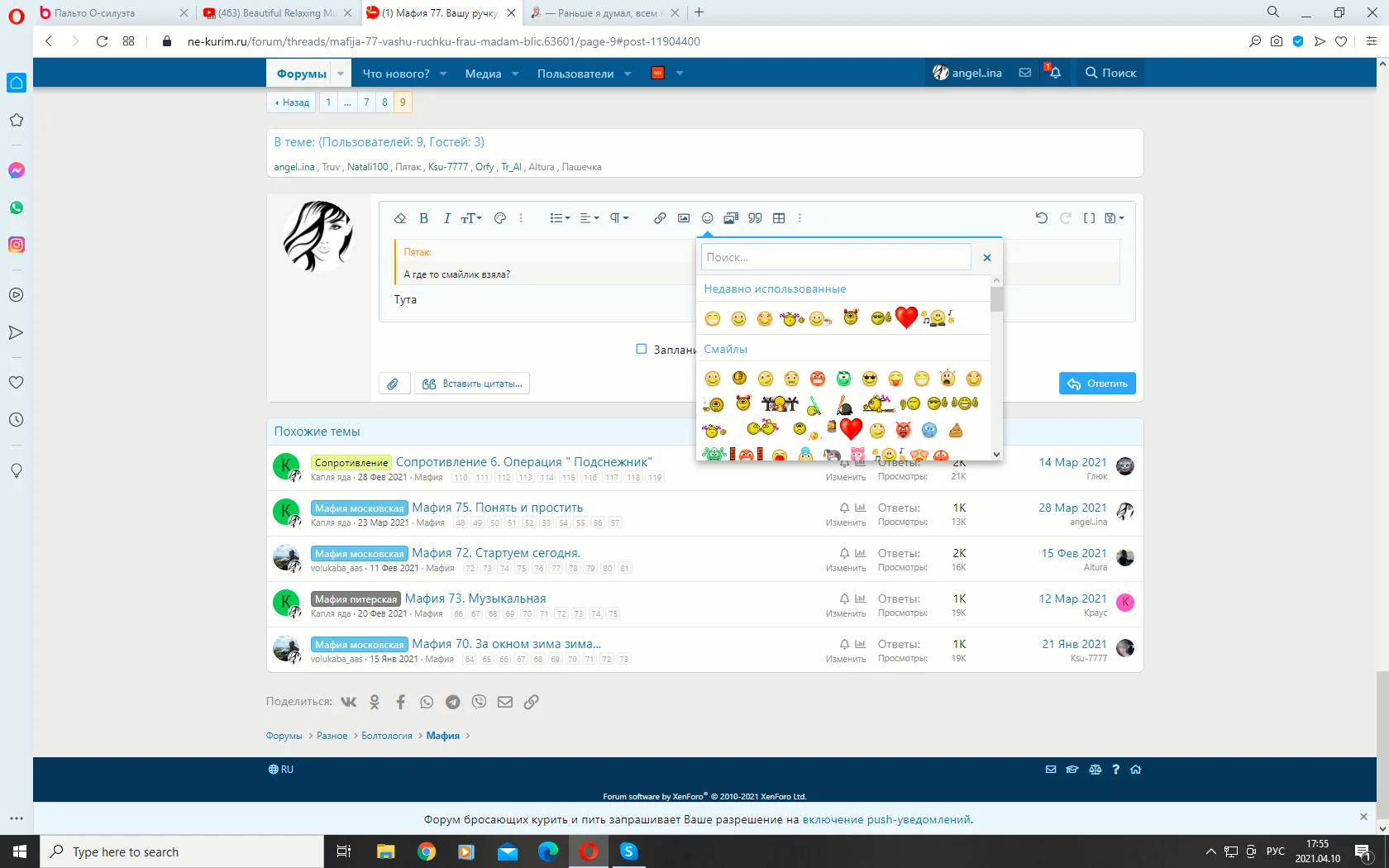The image size is (1389, 868).
Task: Insert a quote block
Action: (x=755, y=218)
